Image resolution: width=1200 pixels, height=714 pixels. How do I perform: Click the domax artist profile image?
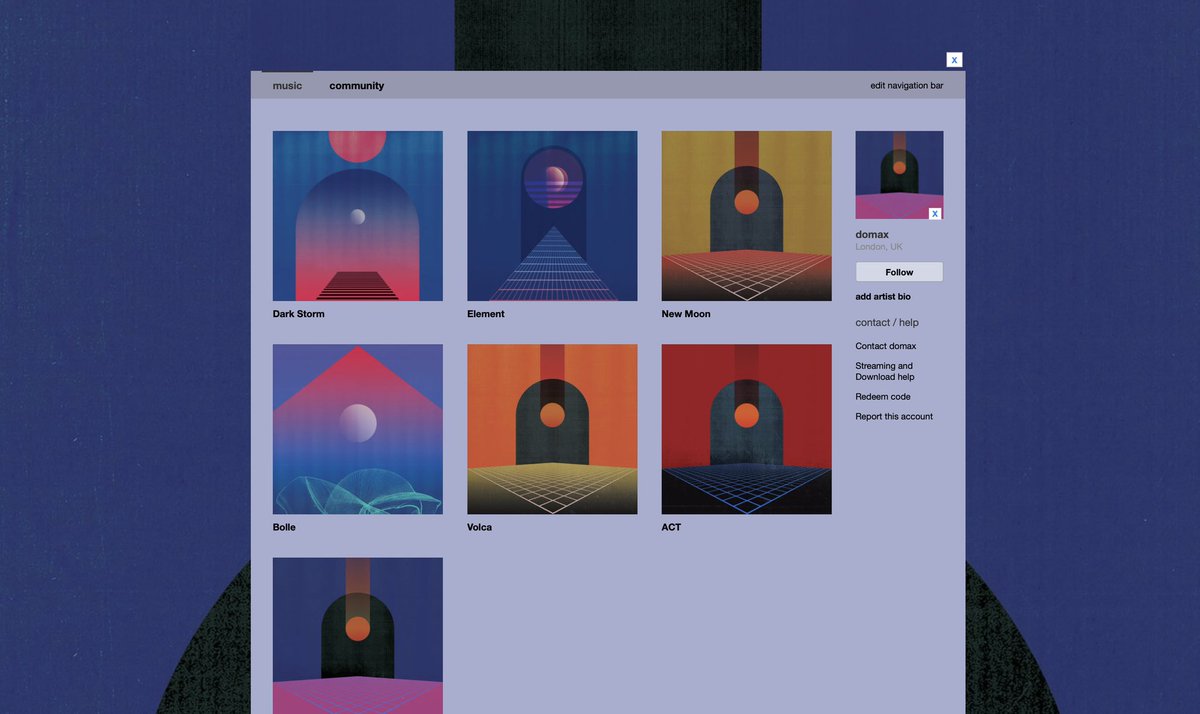(899, 175)
